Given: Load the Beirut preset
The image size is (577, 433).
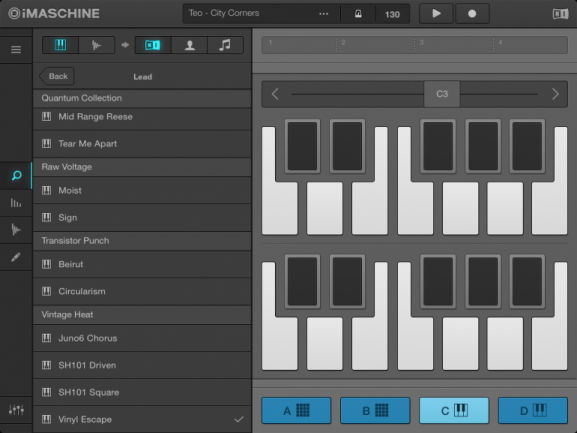Looking at the screenshot, I should 142,264.
